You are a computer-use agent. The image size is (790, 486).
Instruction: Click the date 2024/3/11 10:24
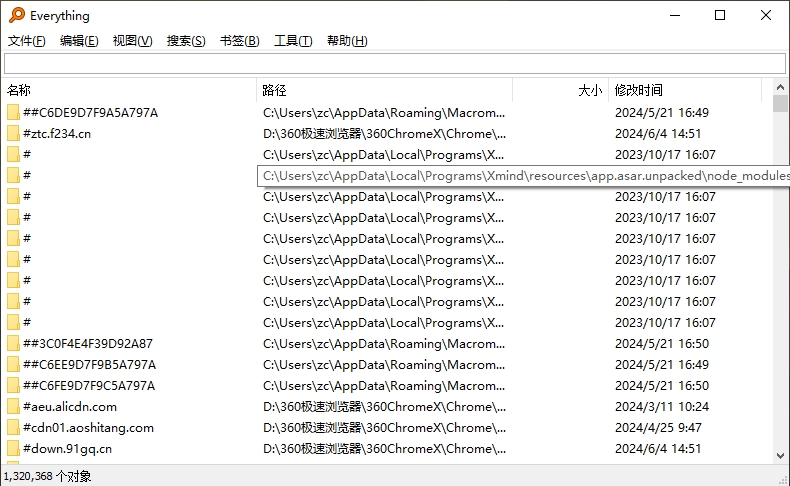click(x=662, y=406)
